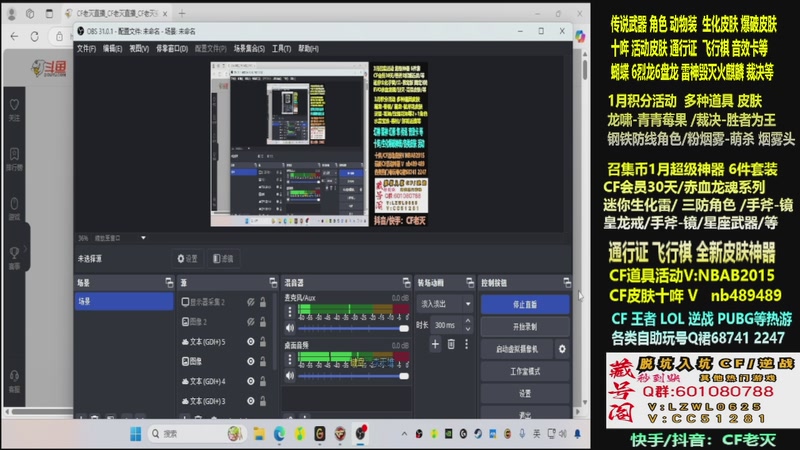Mute the 桌面音频 speaker icon
Viewport: 800px width, 450px height.
point(290,376)
